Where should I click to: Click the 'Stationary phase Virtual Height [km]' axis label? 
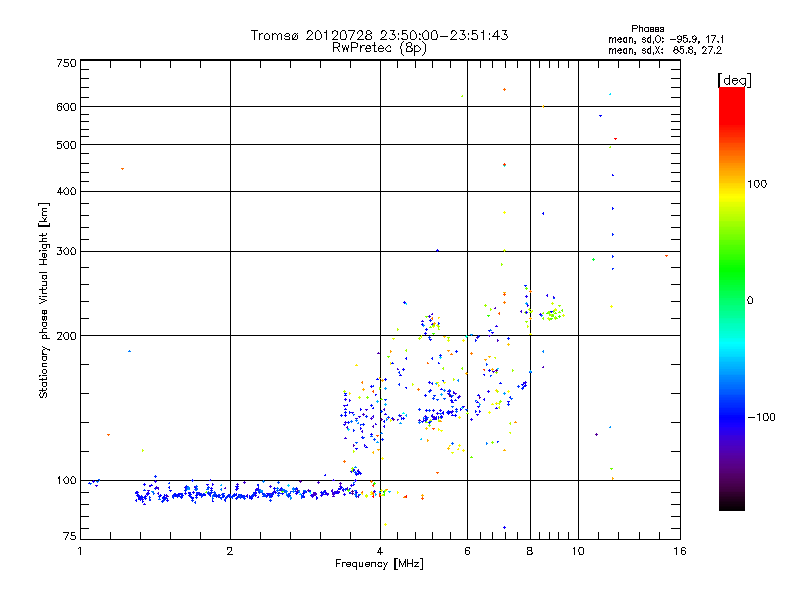tap(43, 301)
